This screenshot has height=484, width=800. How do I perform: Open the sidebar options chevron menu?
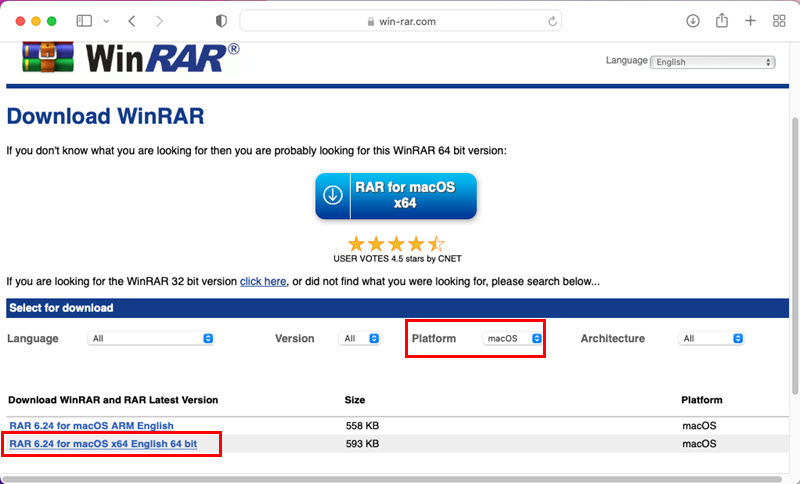tap(106, 21)
